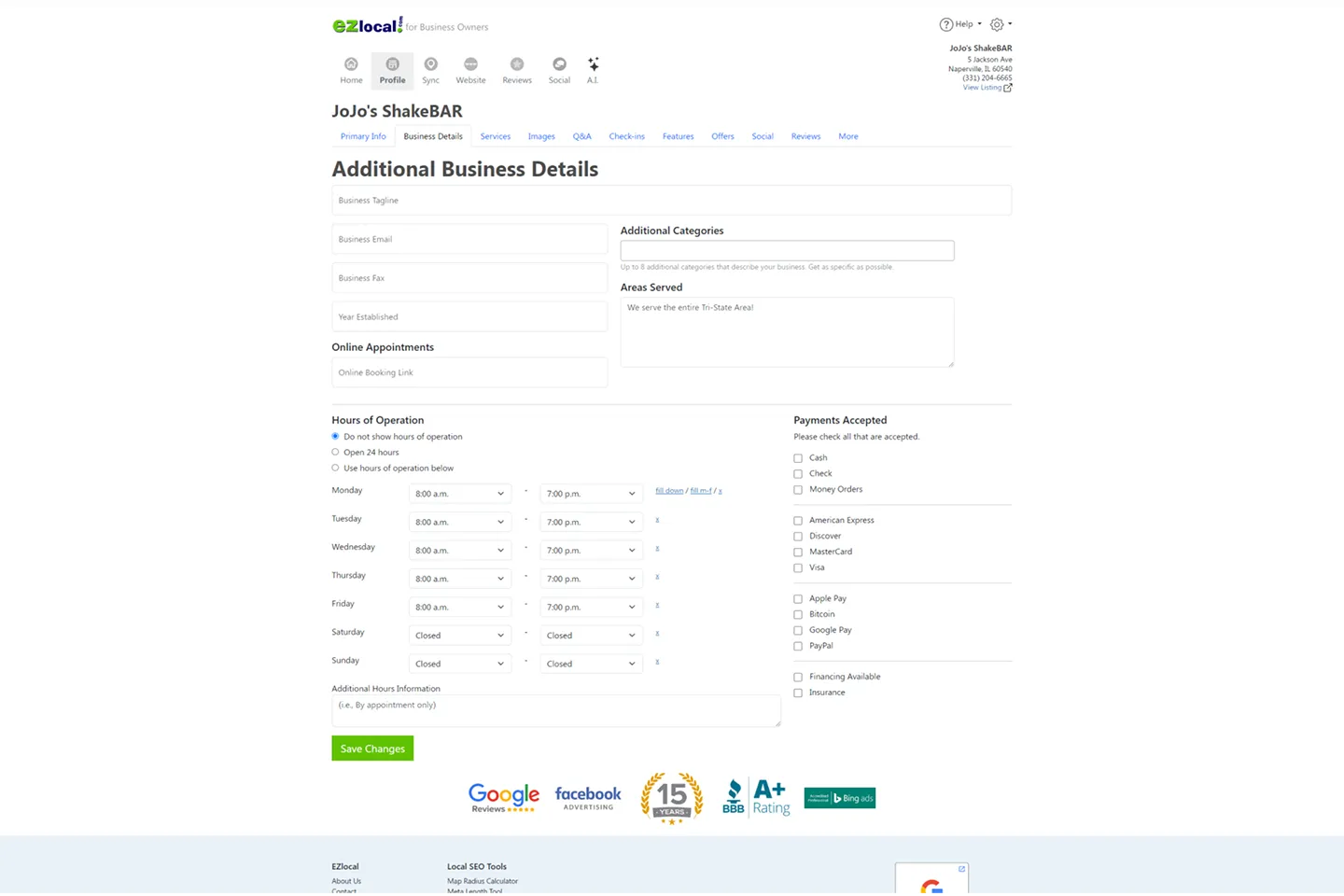The image size is (1344, 896).
Task: Switch to the Services tab
Action: (x=496, y=136)
